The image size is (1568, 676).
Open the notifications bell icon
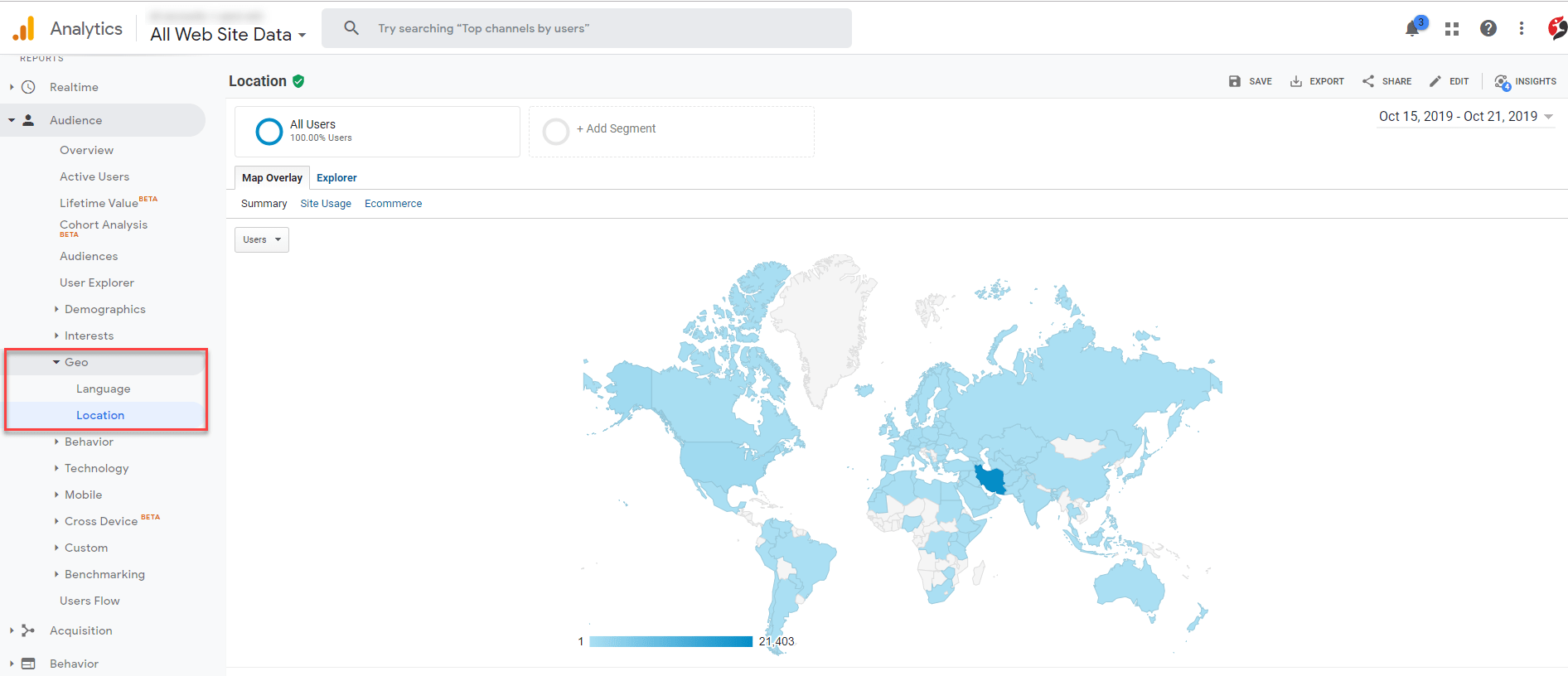(1413, 28)
